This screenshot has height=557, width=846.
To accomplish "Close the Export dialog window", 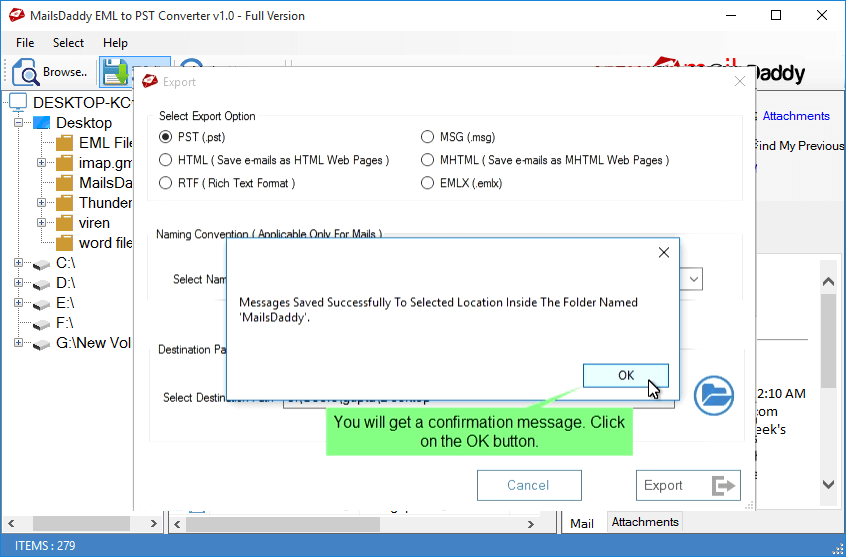I will point(740,81).
